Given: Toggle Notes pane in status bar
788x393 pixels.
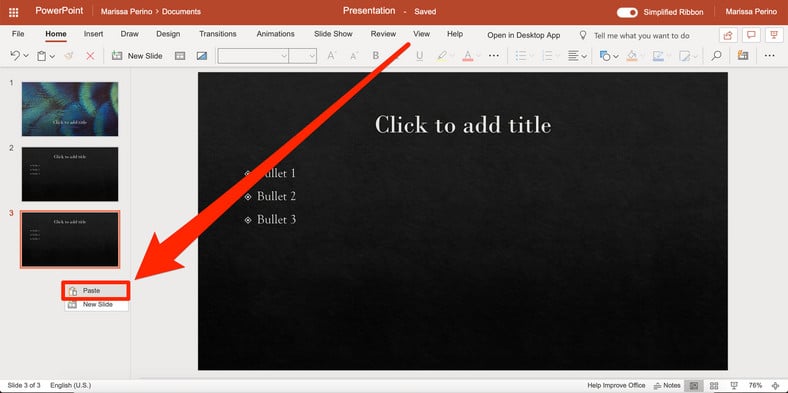Looking at the screenshot, I should click(x=667, y=385).
